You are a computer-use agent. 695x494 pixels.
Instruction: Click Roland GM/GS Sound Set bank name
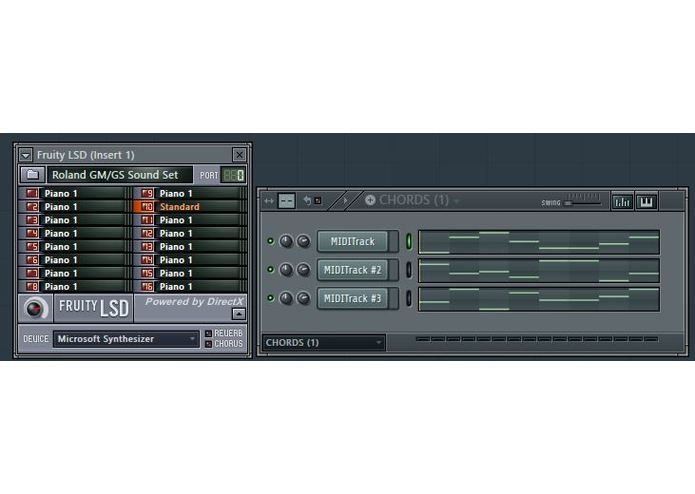pos(120,175)
